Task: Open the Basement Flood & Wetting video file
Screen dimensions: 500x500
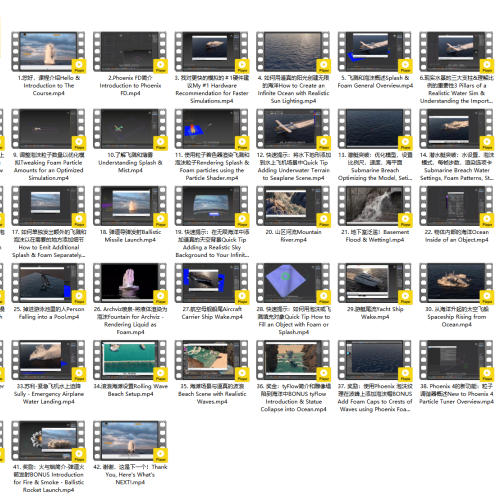Action: coord(375,206)
